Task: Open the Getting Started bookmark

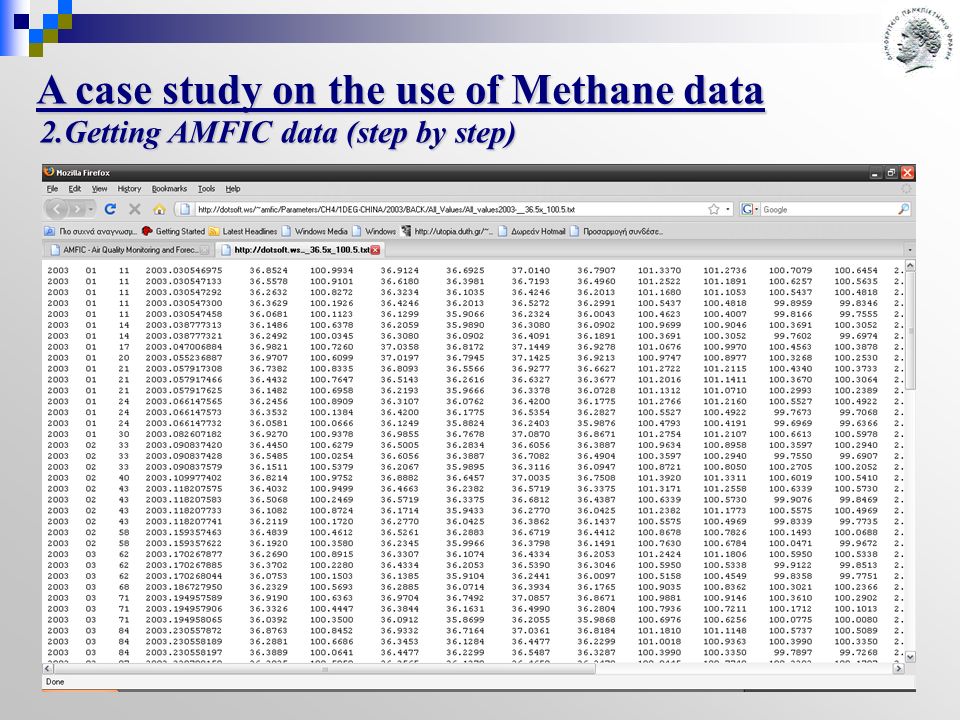Action: 173,231
